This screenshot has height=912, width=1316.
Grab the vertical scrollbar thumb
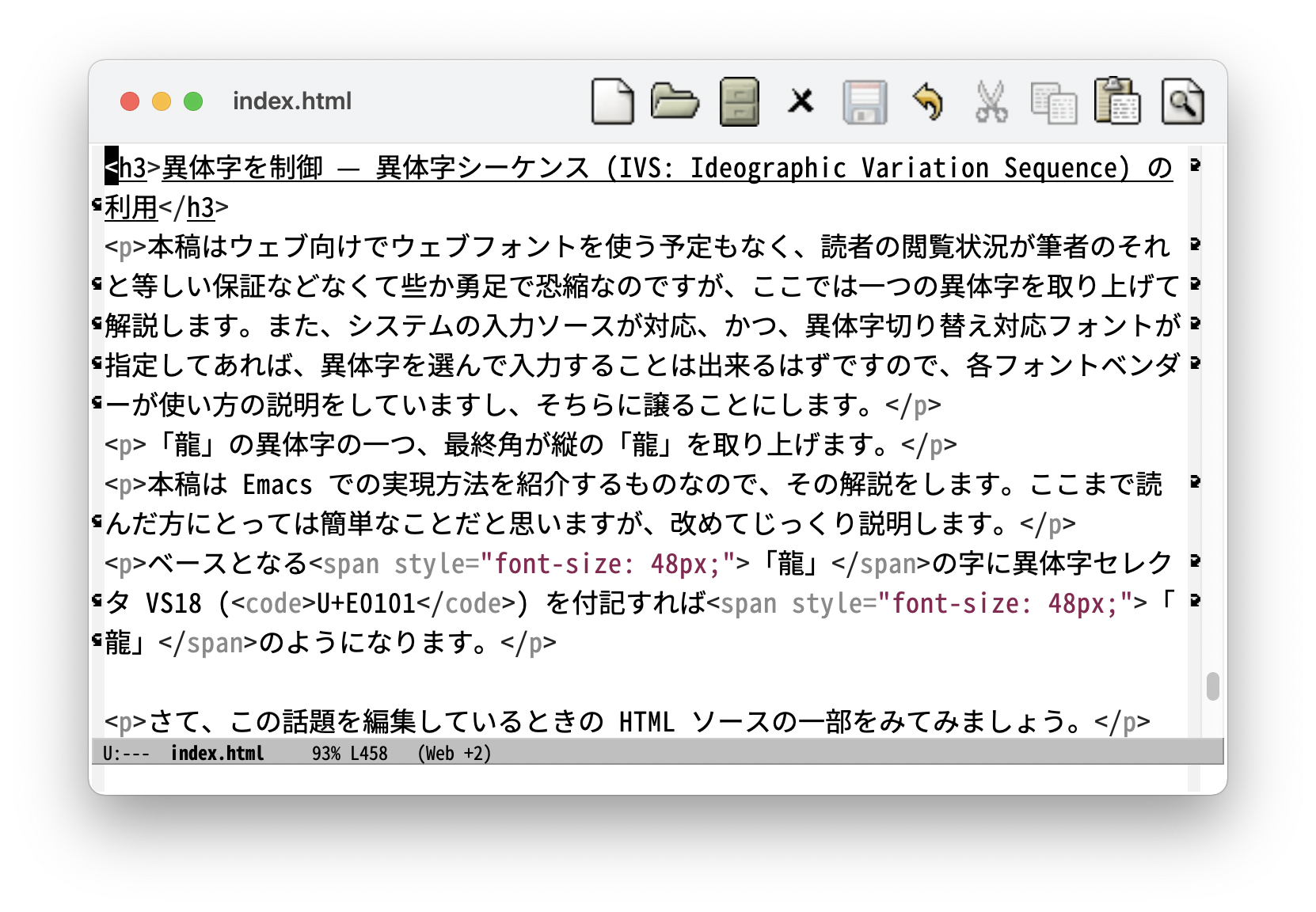1212,686
